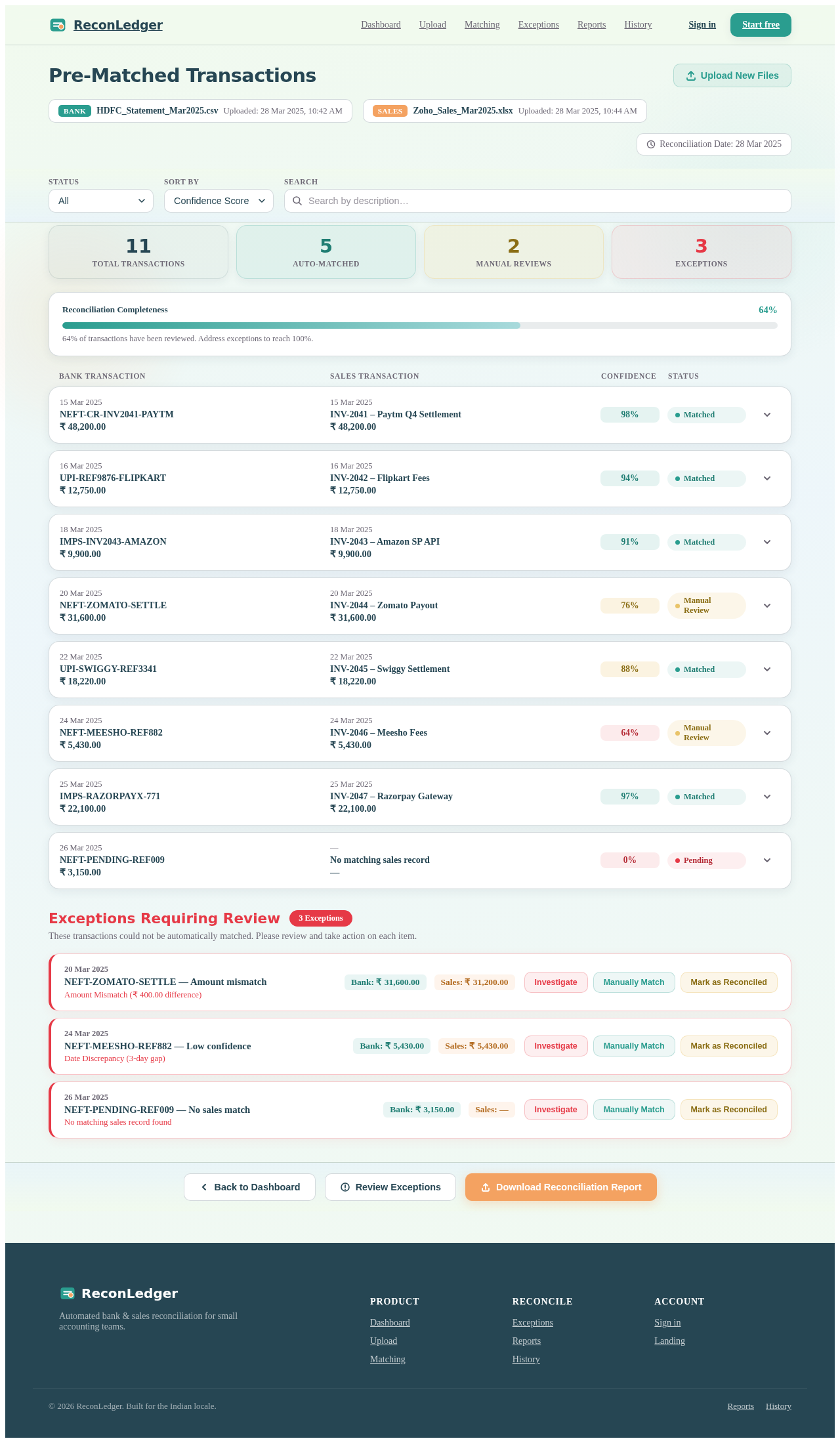The height and width of the screenshot is (1443, 840).
Task: Expand the NEFT-PENDING-REF009 transaction row chevron
Action: 767,860
